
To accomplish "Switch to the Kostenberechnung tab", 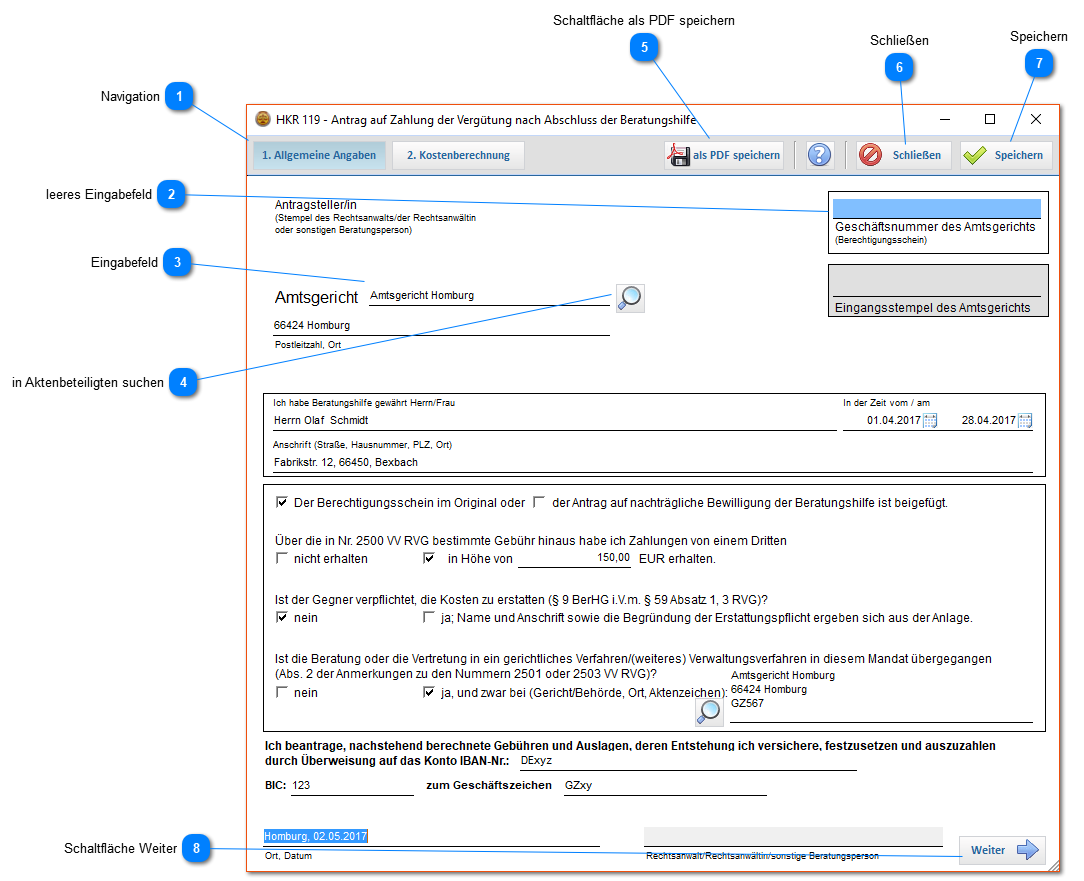I will 458,155.
